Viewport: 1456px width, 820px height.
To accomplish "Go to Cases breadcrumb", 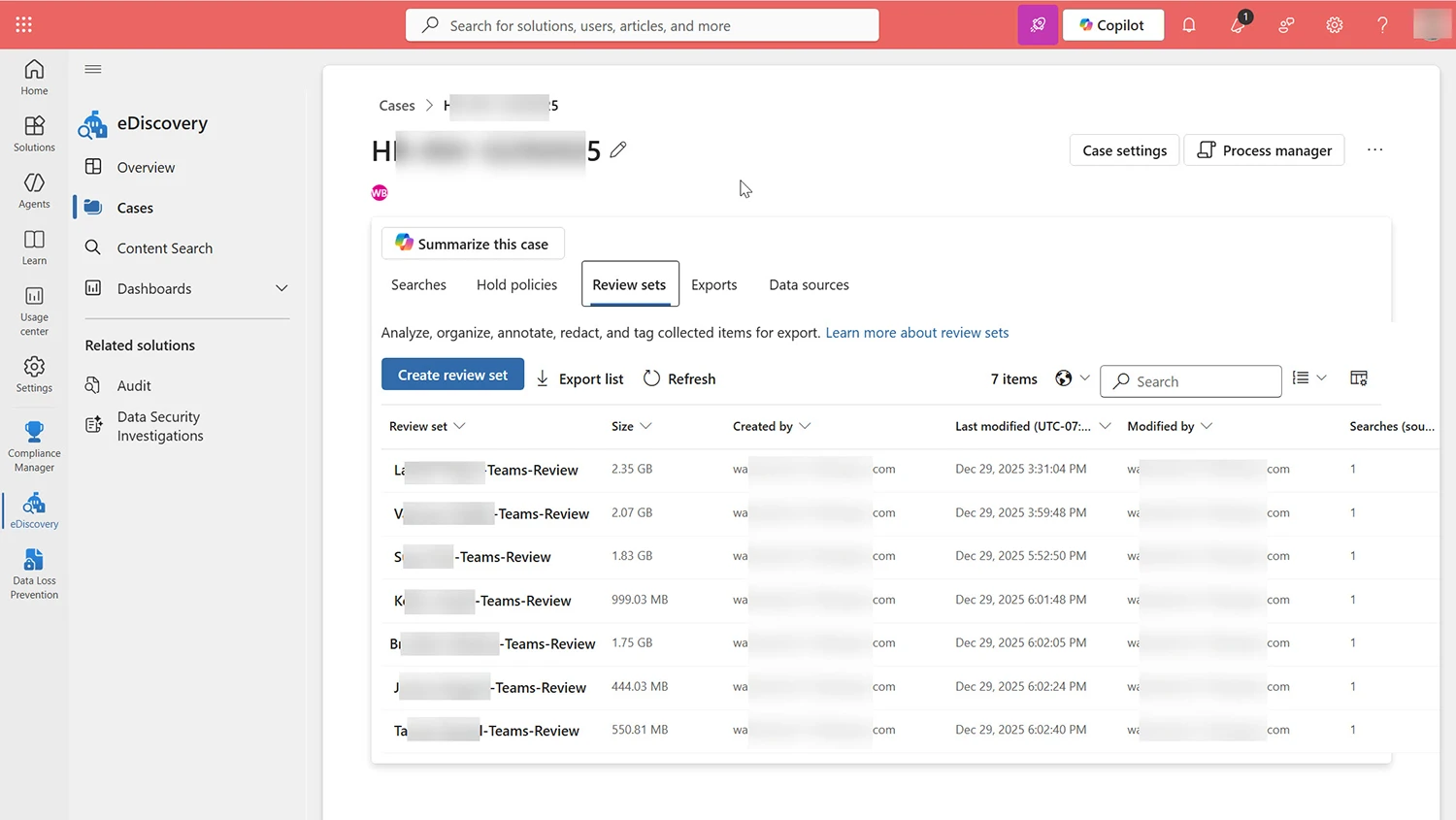I will (x=397, y=106).
